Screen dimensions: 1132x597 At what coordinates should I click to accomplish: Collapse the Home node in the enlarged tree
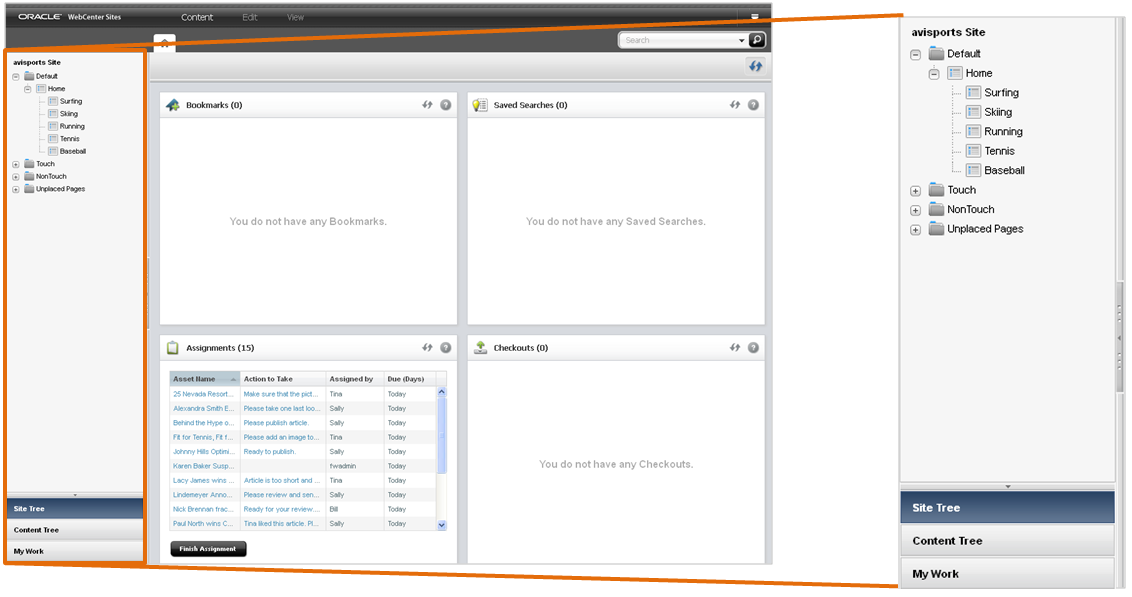coord(934,74)
